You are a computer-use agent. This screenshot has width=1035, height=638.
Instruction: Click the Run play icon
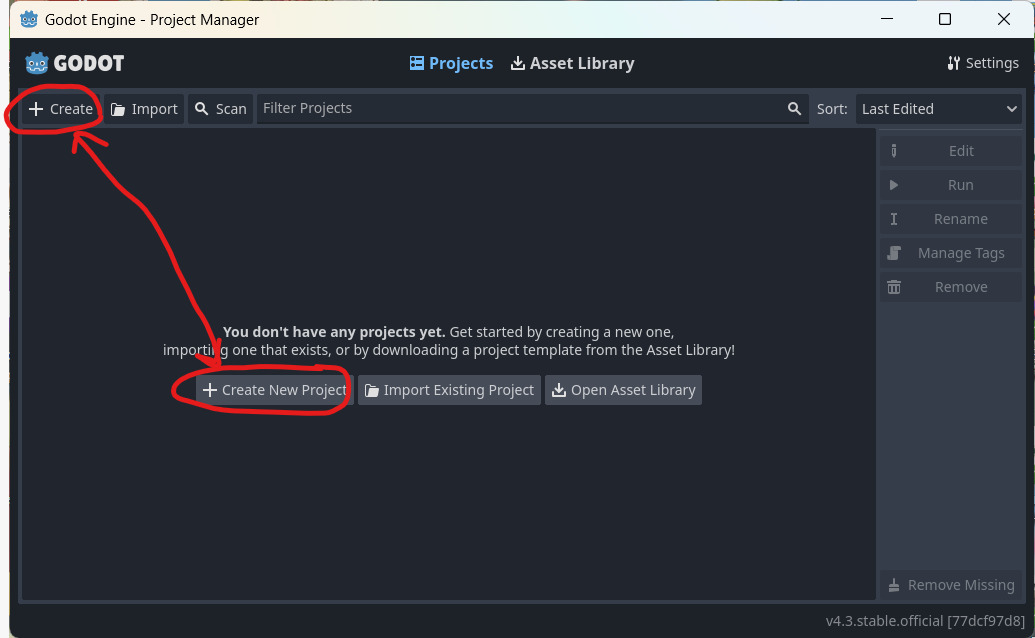894,185
